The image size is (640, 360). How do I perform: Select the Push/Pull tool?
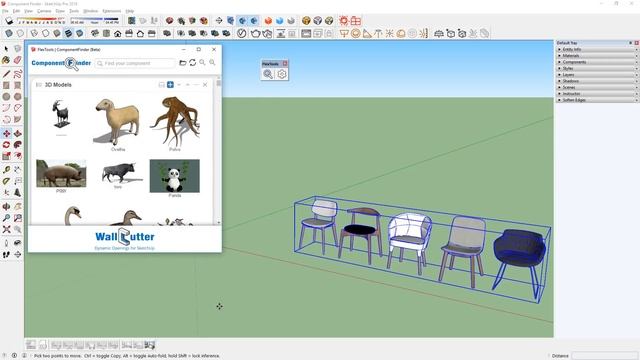(x=18, y=133)
